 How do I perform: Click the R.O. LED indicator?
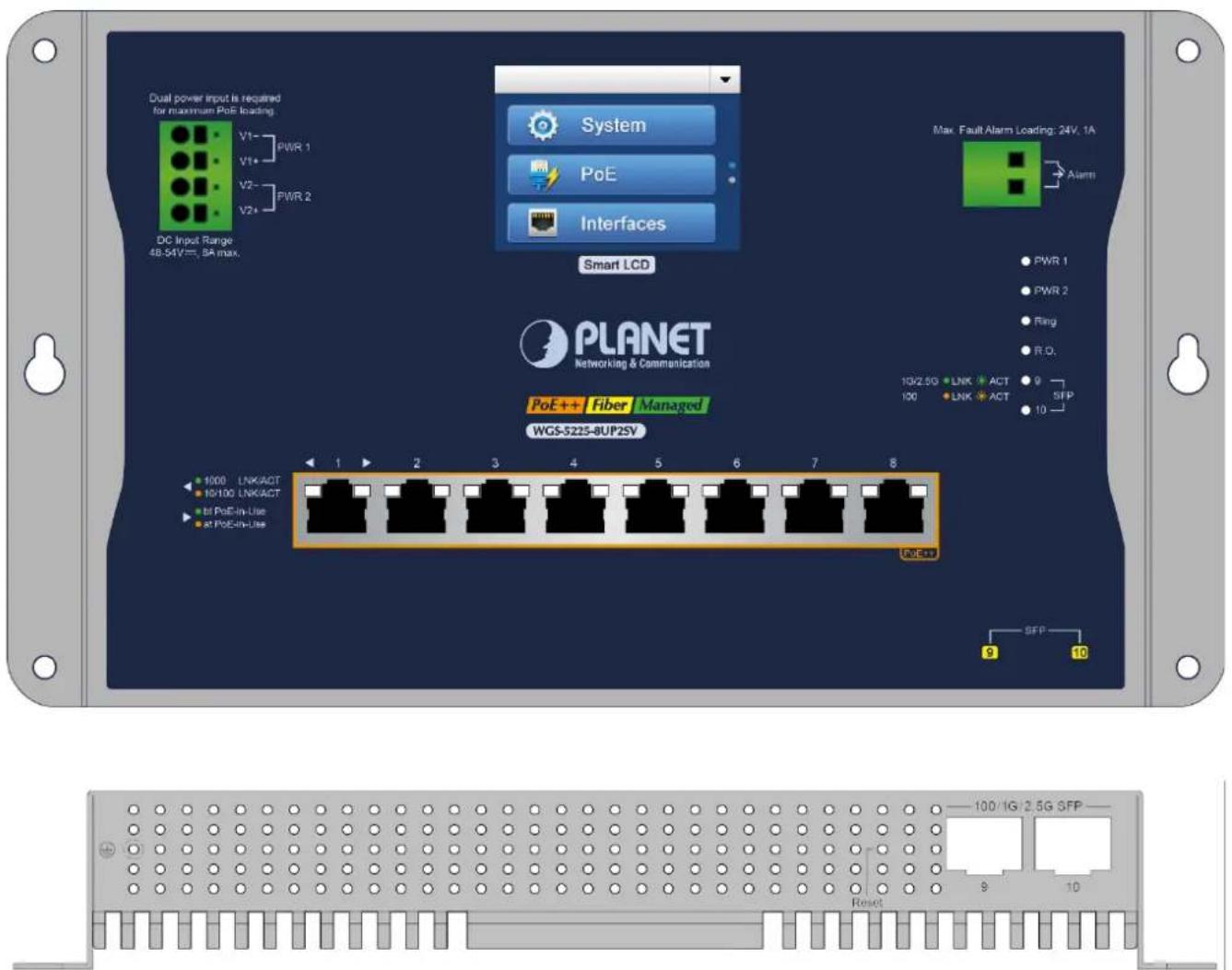coord(1026,350)
